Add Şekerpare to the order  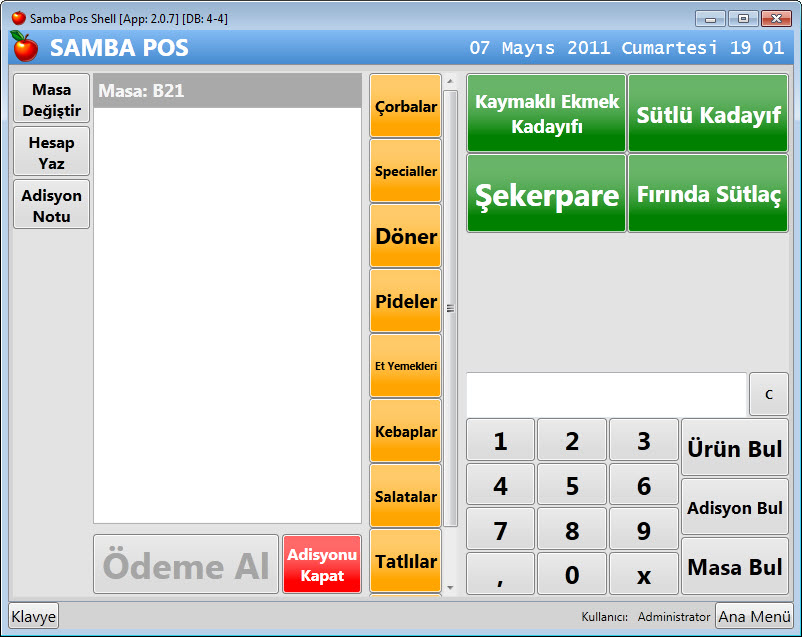click(546, 194)
